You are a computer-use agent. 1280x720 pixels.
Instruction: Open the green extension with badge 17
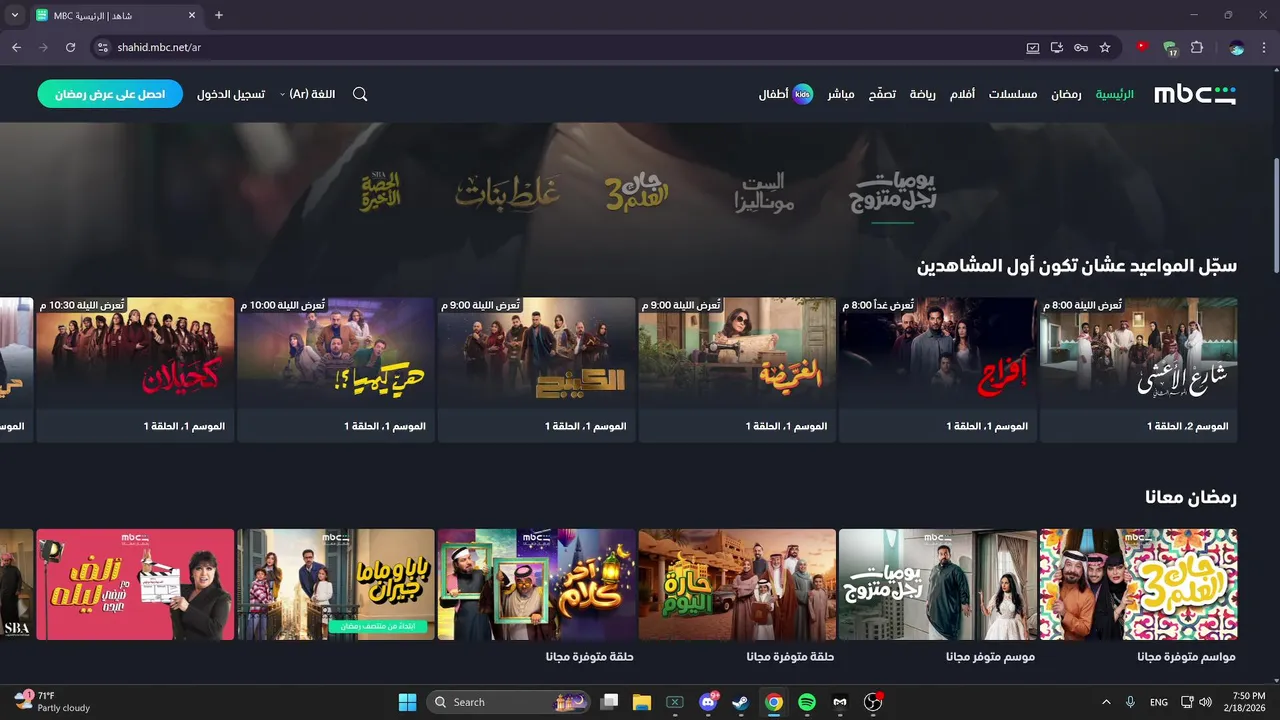pos(1170,48)
